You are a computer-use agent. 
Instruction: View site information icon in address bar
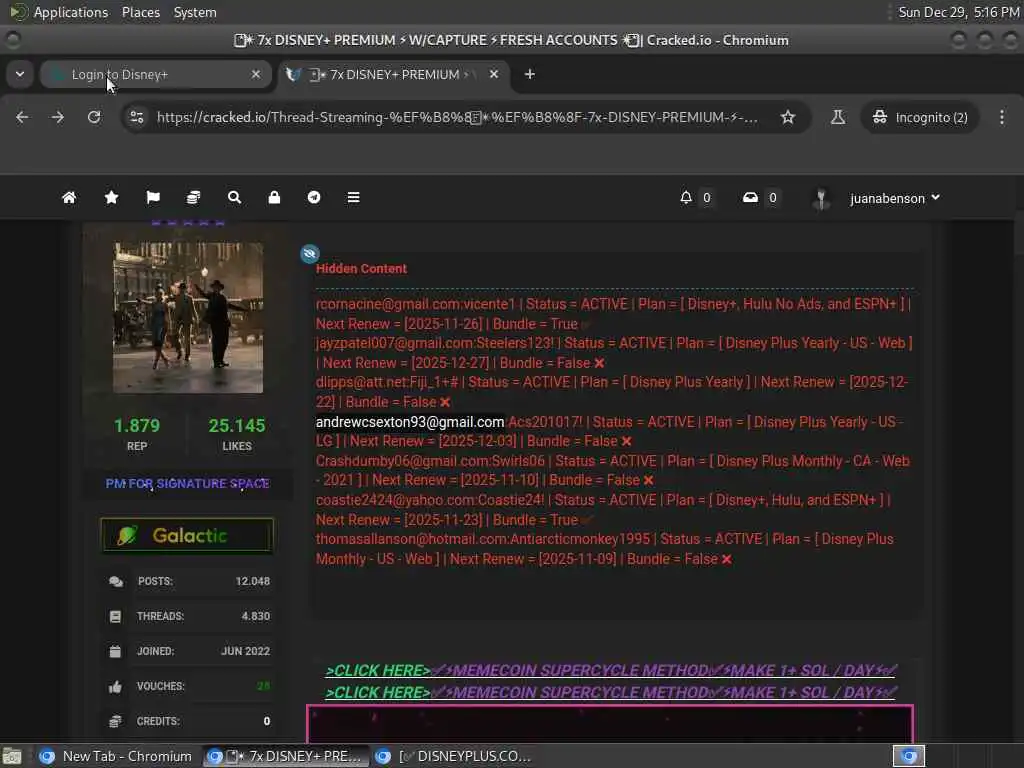(137, 117)
